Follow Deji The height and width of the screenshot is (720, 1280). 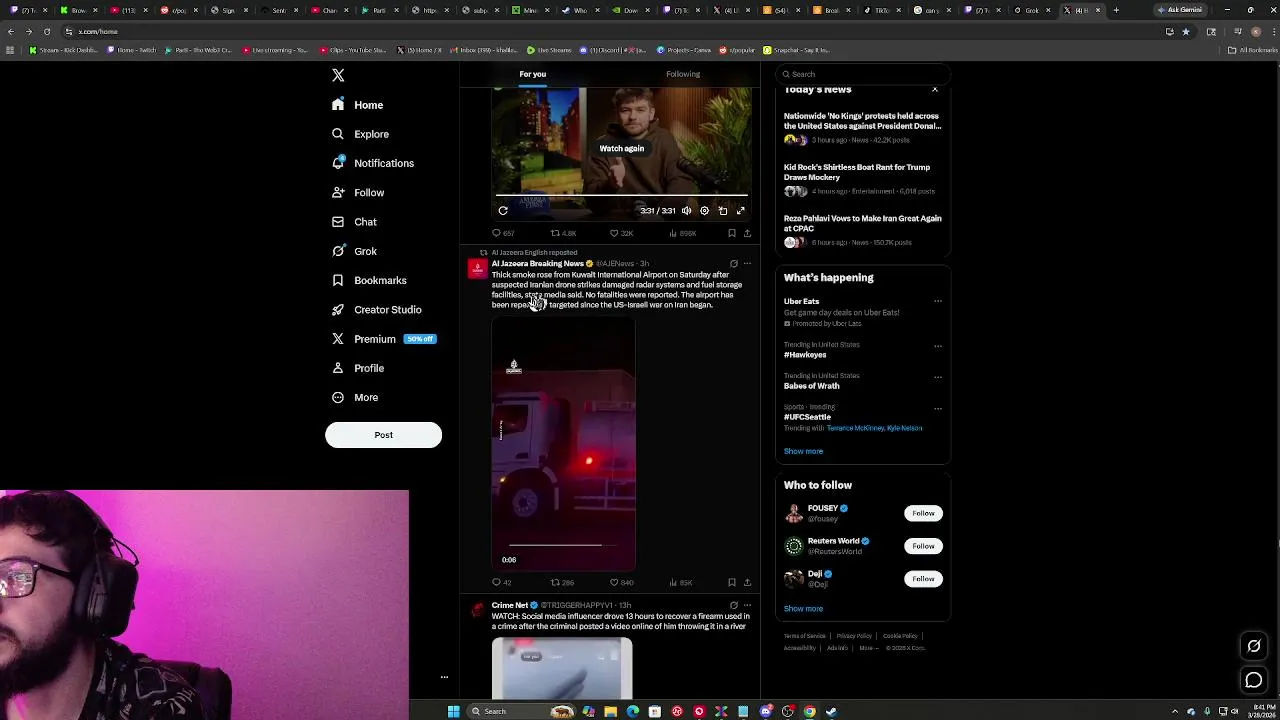pyautogui.click(x=923, y=579)
